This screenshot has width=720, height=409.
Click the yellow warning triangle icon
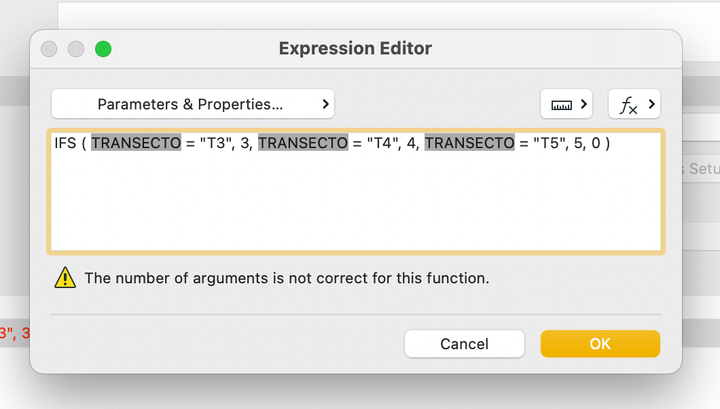point(65,278)
